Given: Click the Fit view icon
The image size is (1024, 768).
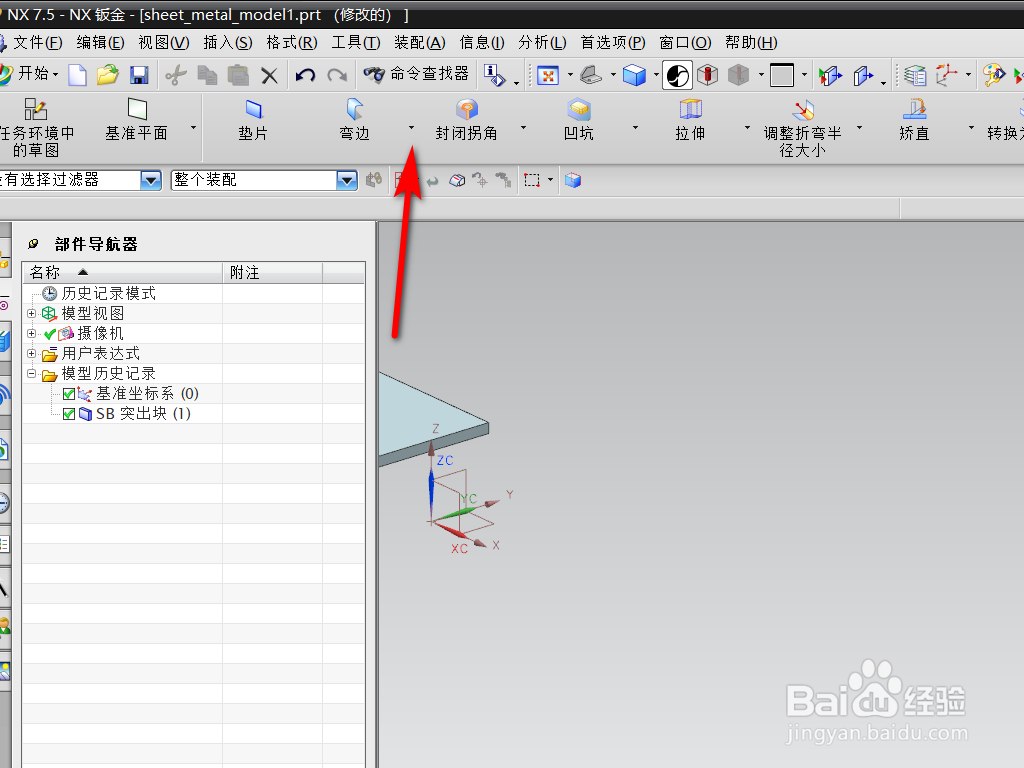Looking at the screenshot, I should [x=548, y=75].
